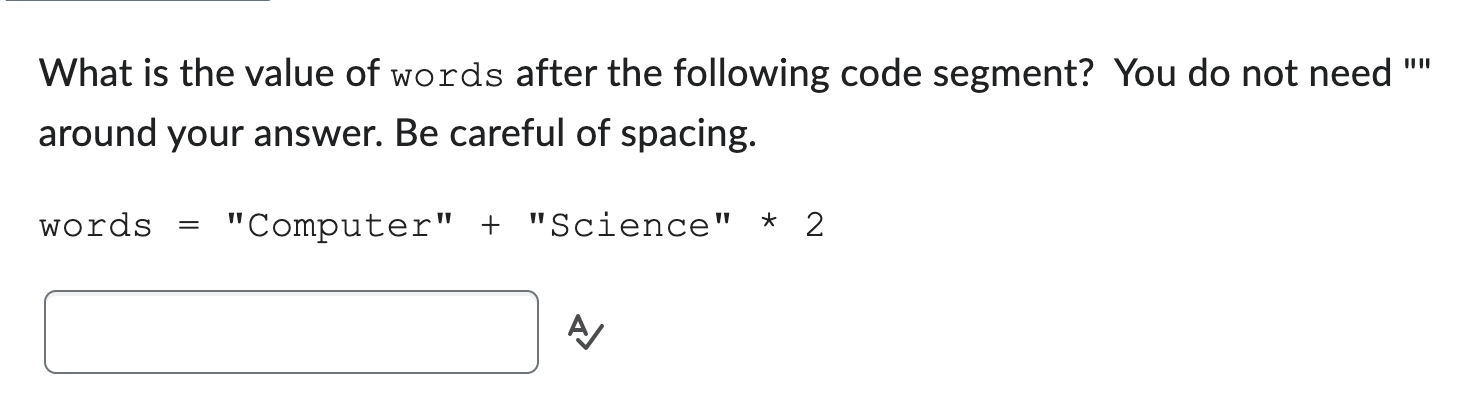Click the gray divider line at top left

(135, 1)
